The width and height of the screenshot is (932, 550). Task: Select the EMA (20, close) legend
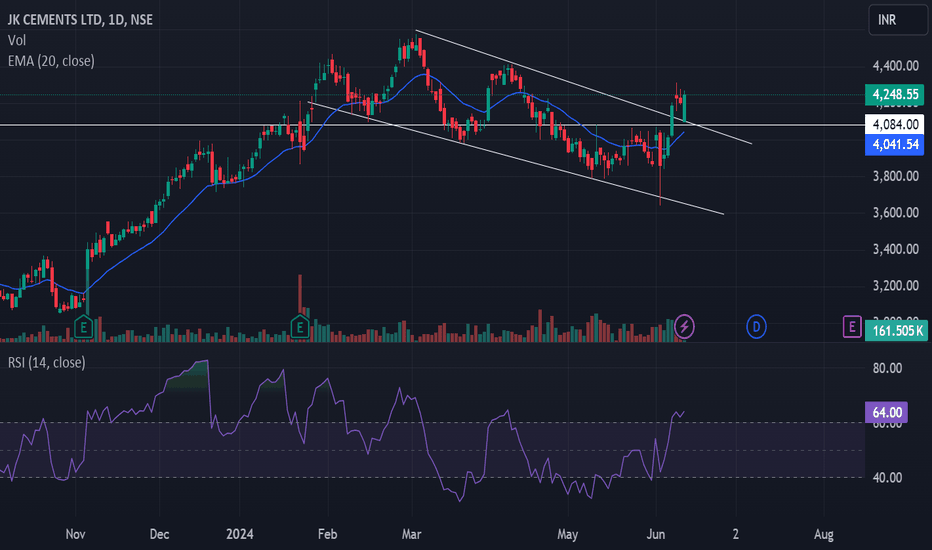pyautogui.click(x=51, y=61)
